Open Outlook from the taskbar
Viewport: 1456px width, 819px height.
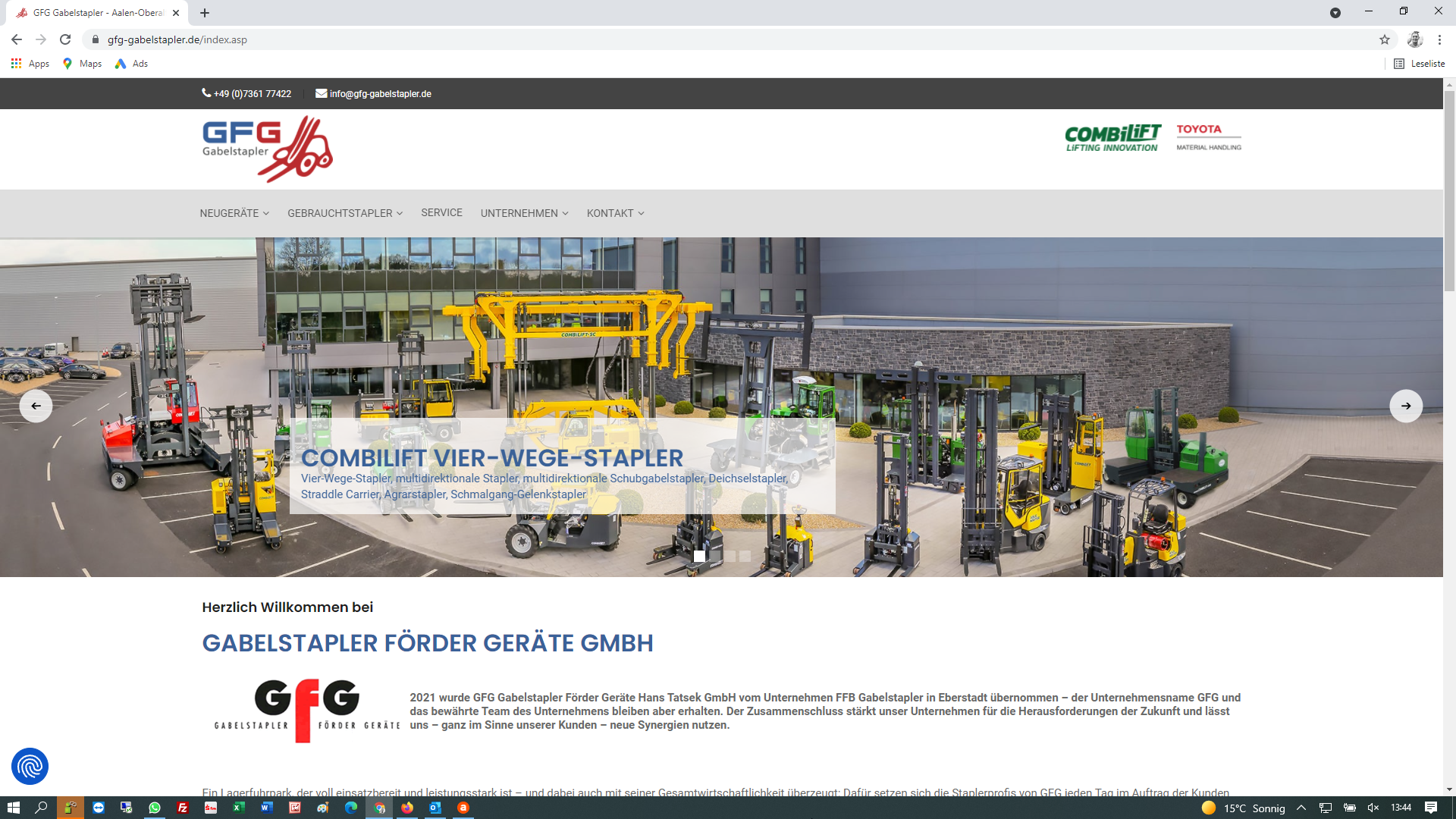pos(435,808)
